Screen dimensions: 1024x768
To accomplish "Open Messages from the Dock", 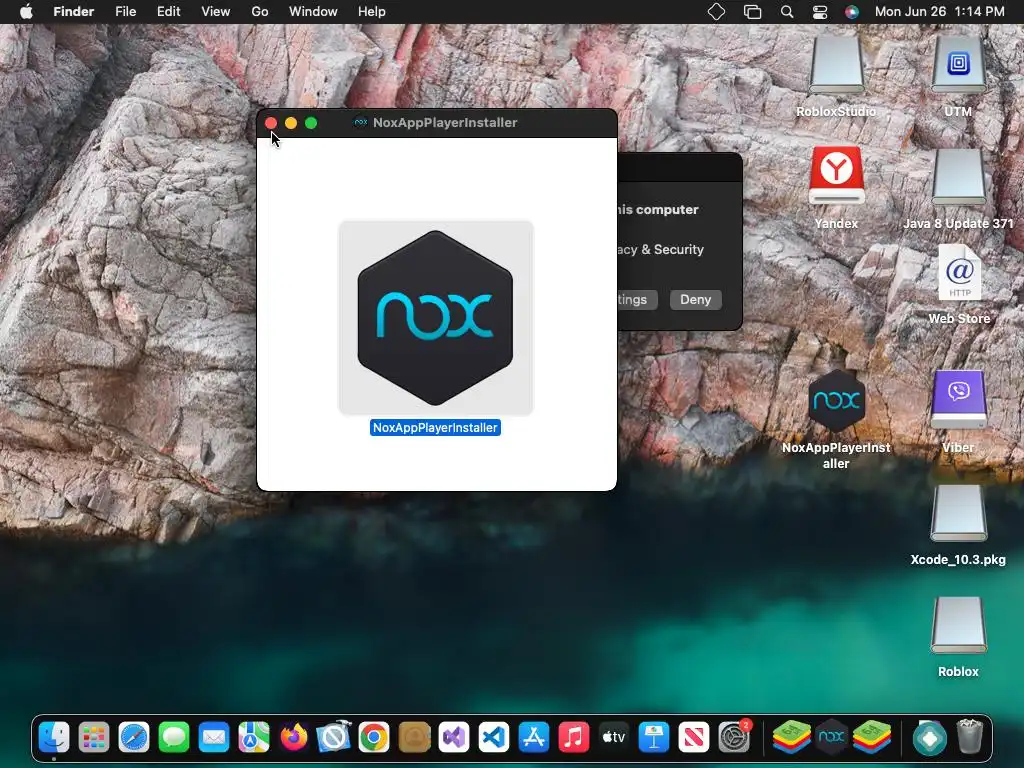I will 174,738.
